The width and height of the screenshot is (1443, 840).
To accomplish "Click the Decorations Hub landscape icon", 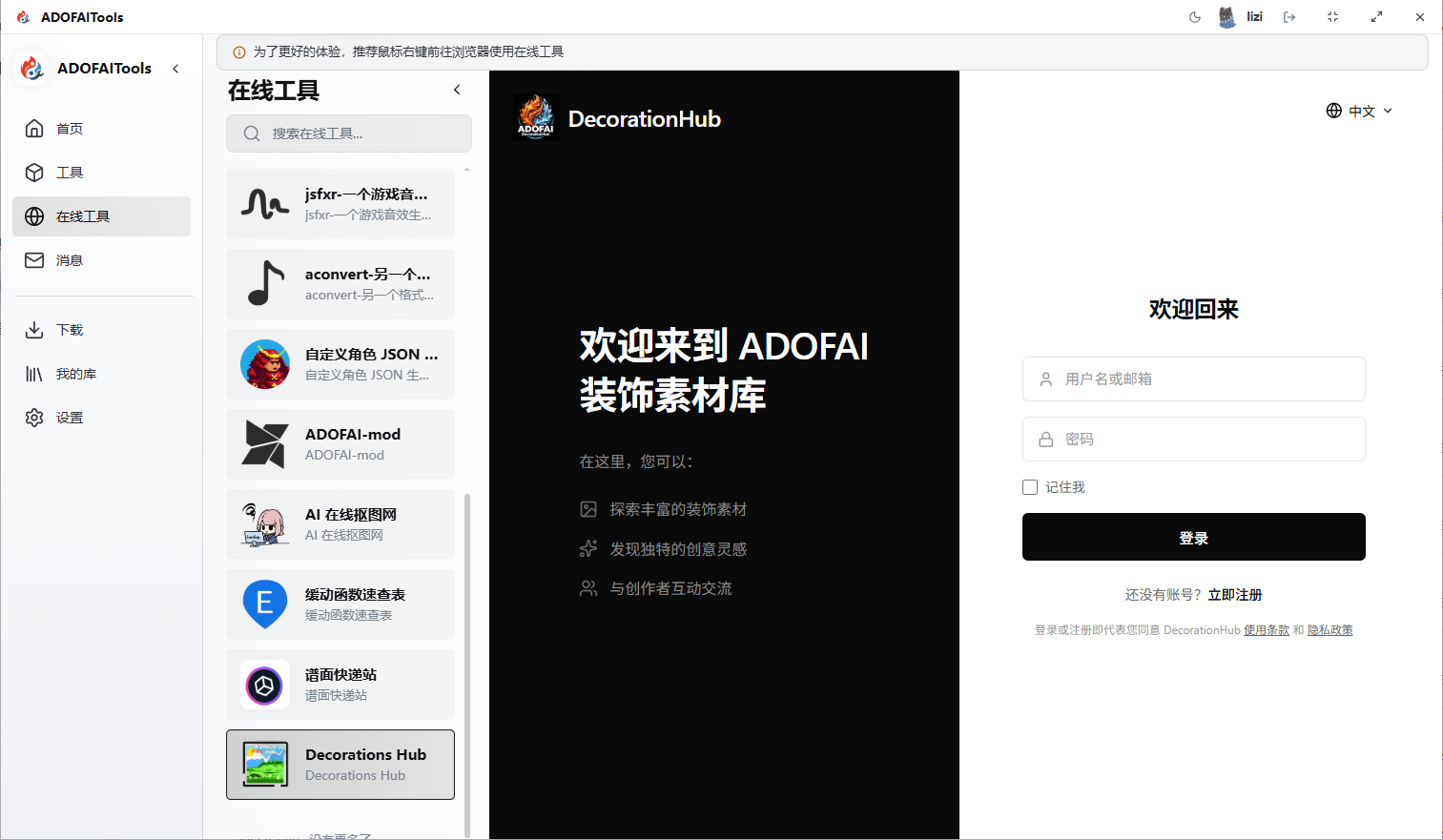I will point(265,765).
